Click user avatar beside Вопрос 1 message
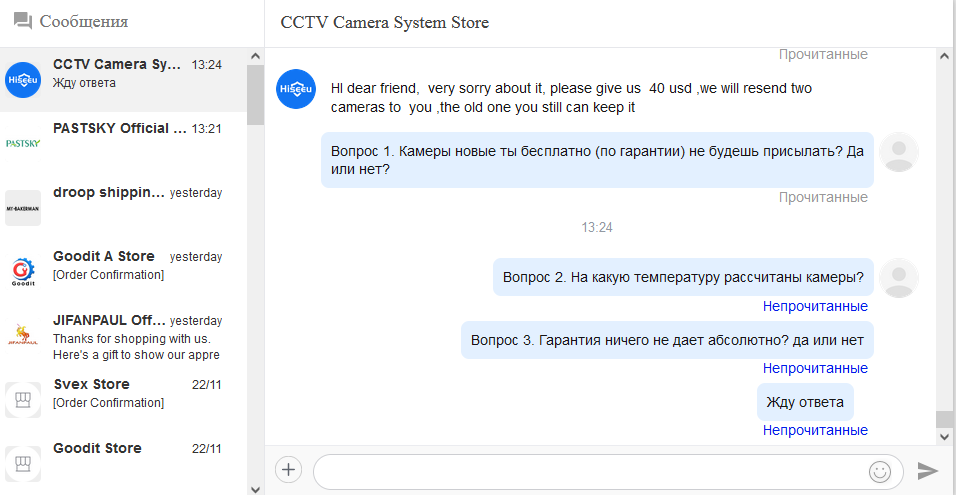 click(x=899, y=152)
